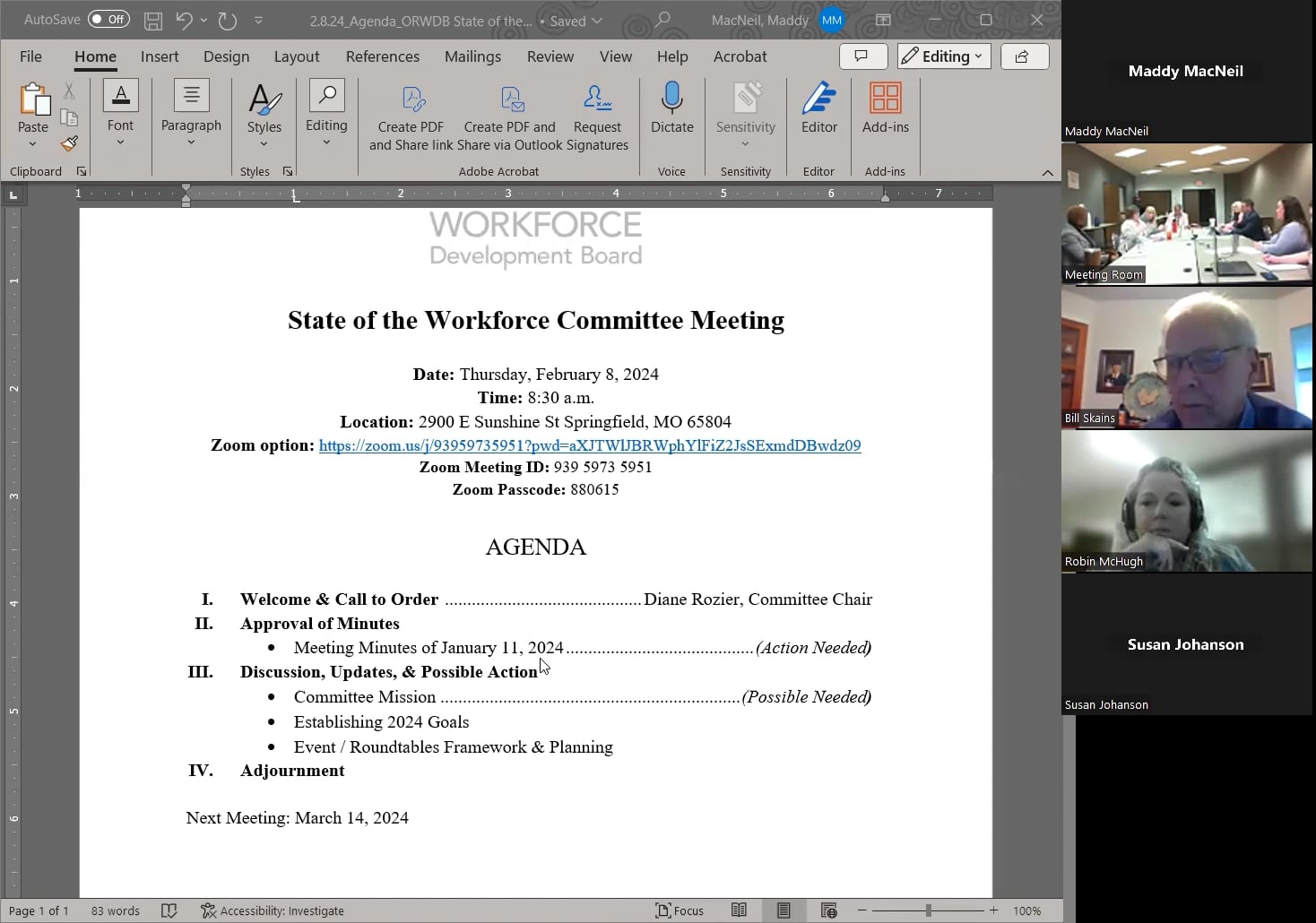1316x923 pixels.
Task: Open the Acrobat ribbon tab
Action: point(739,56)
